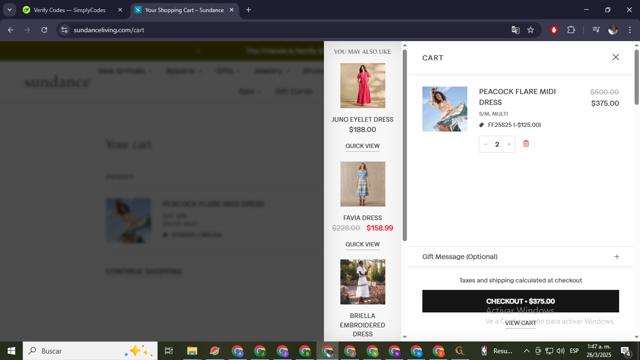Translate this page icon
Image resolution: width=640 pixels, height=360 pixels.
point(516,30)
